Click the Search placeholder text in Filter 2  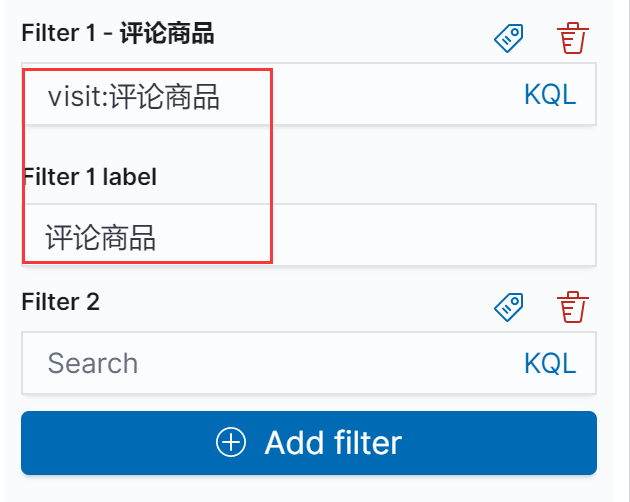[93, 363]
